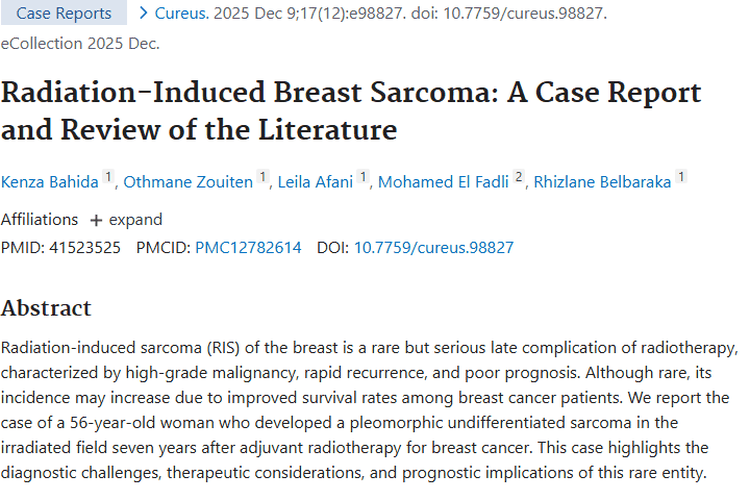Select author Rhizlane Belbaraka
Screen dimensions: 750x500
pyautogui.click(x=604, y=182)
